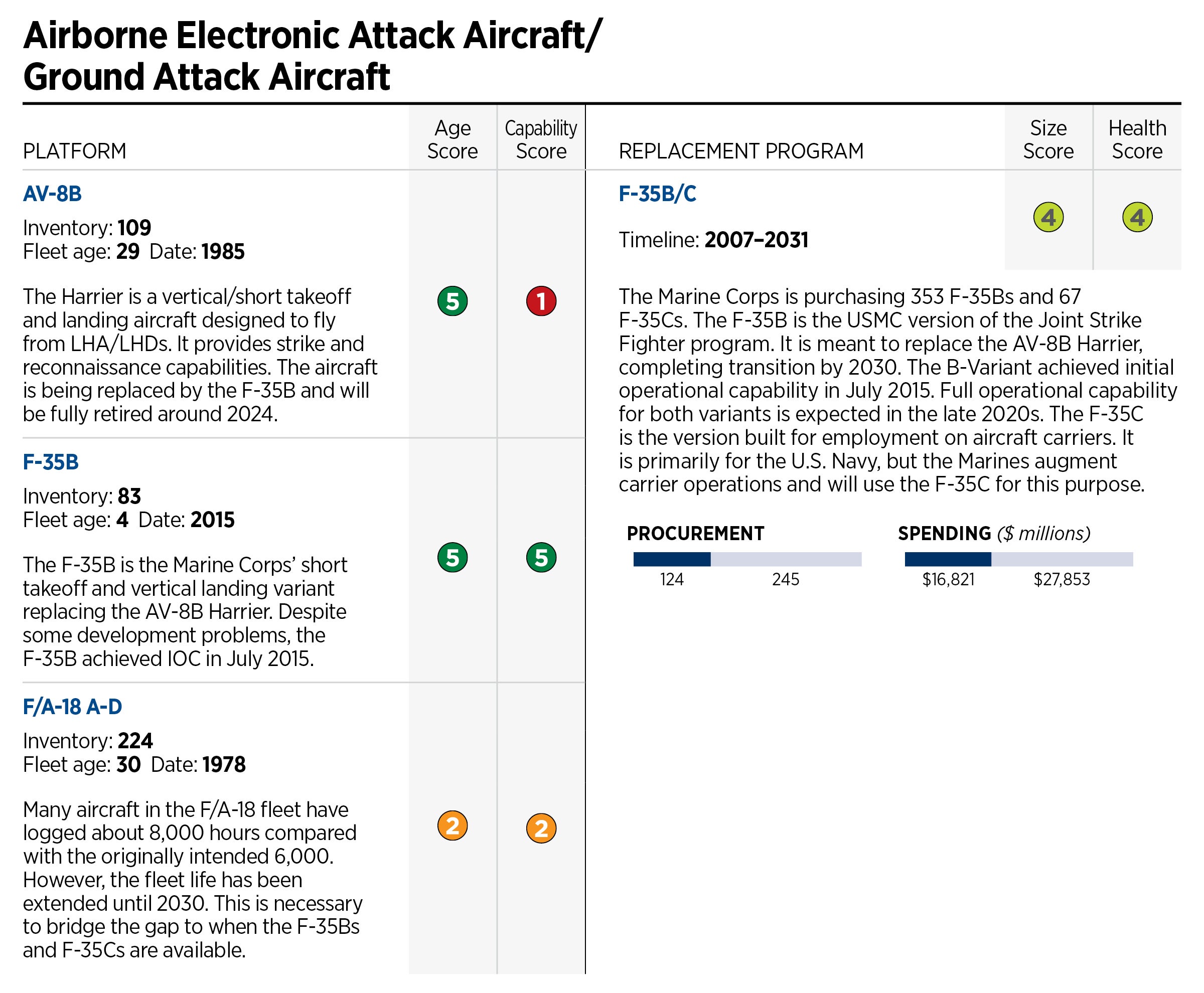The width and height of the screenshot is (1204, 993).
Task: Select the Health Score column header
Action: pos(1137,139)
